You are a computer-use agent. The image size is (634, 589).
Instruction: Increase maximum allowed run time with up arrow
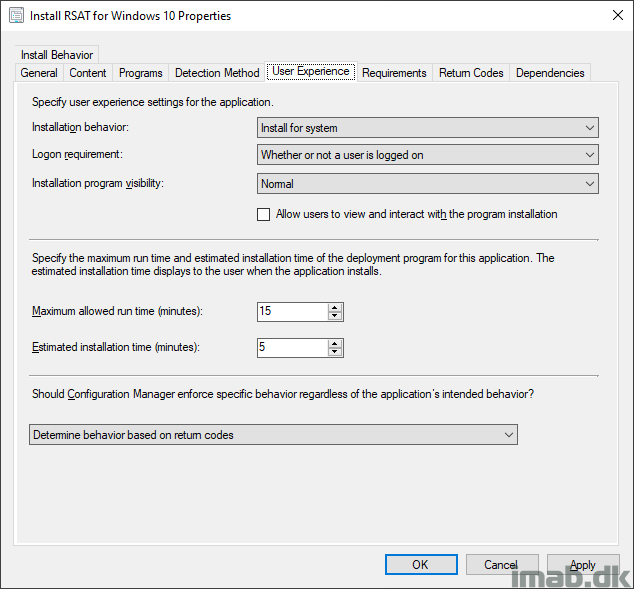(x=335, y=308)
